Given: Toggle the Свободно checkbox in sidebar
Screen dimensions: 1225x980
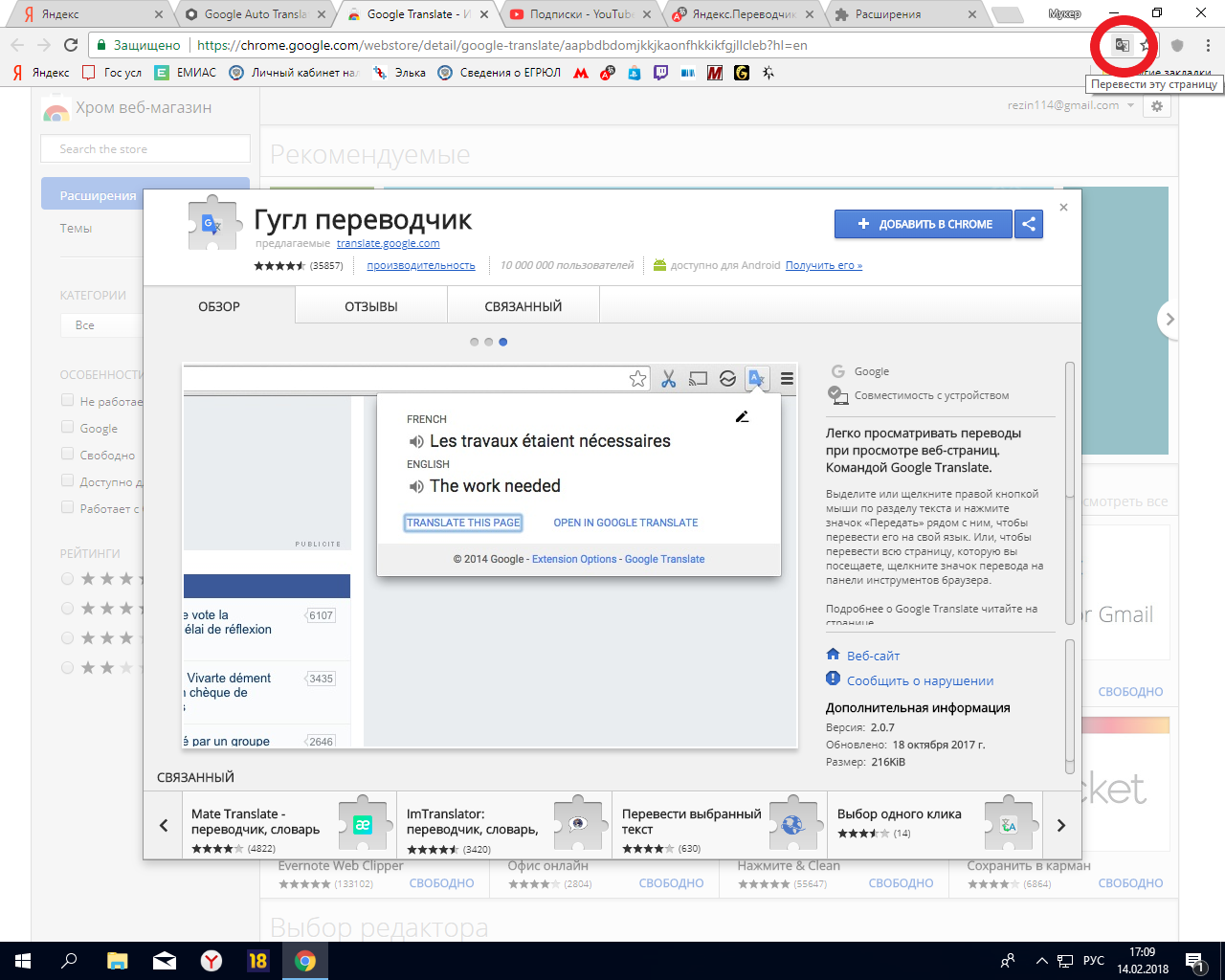Looking at the screenshot, I should pos(67,454).
